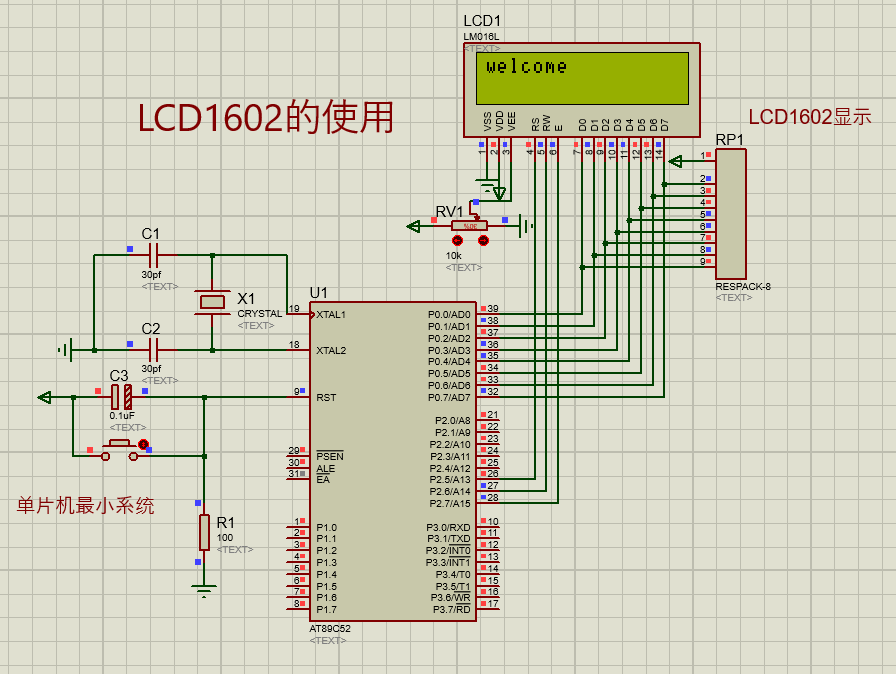Select ground symbol left of C2
Viewport: 896px width, 674px height.
(x=66, y=350)
